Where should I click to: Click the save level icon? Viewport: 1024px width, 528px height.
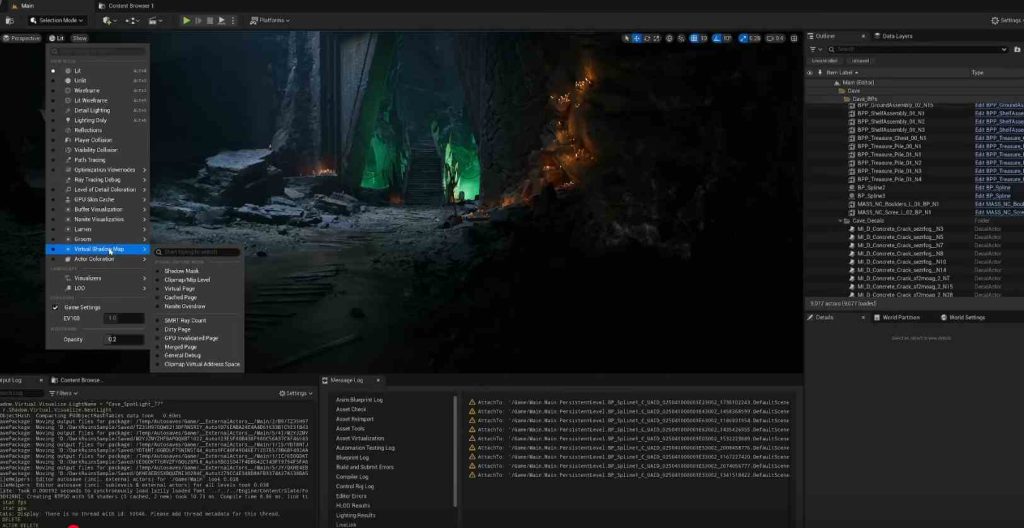coord(9,20)
